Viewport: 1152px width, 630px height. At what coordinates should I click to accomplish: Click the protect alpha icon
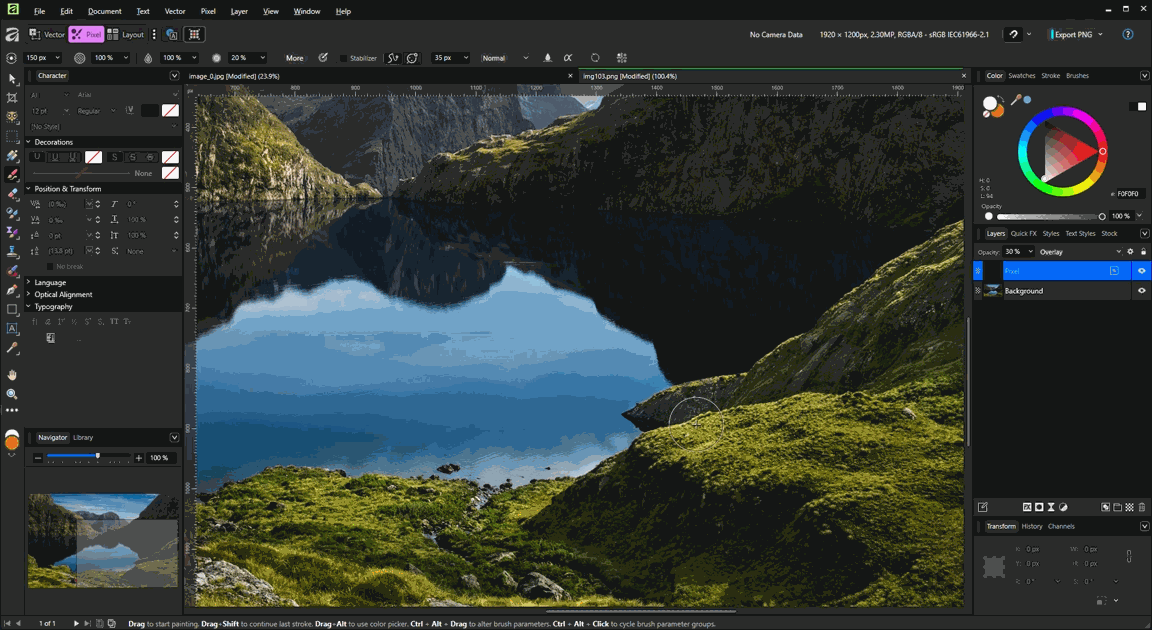click(x=568, y=57)
